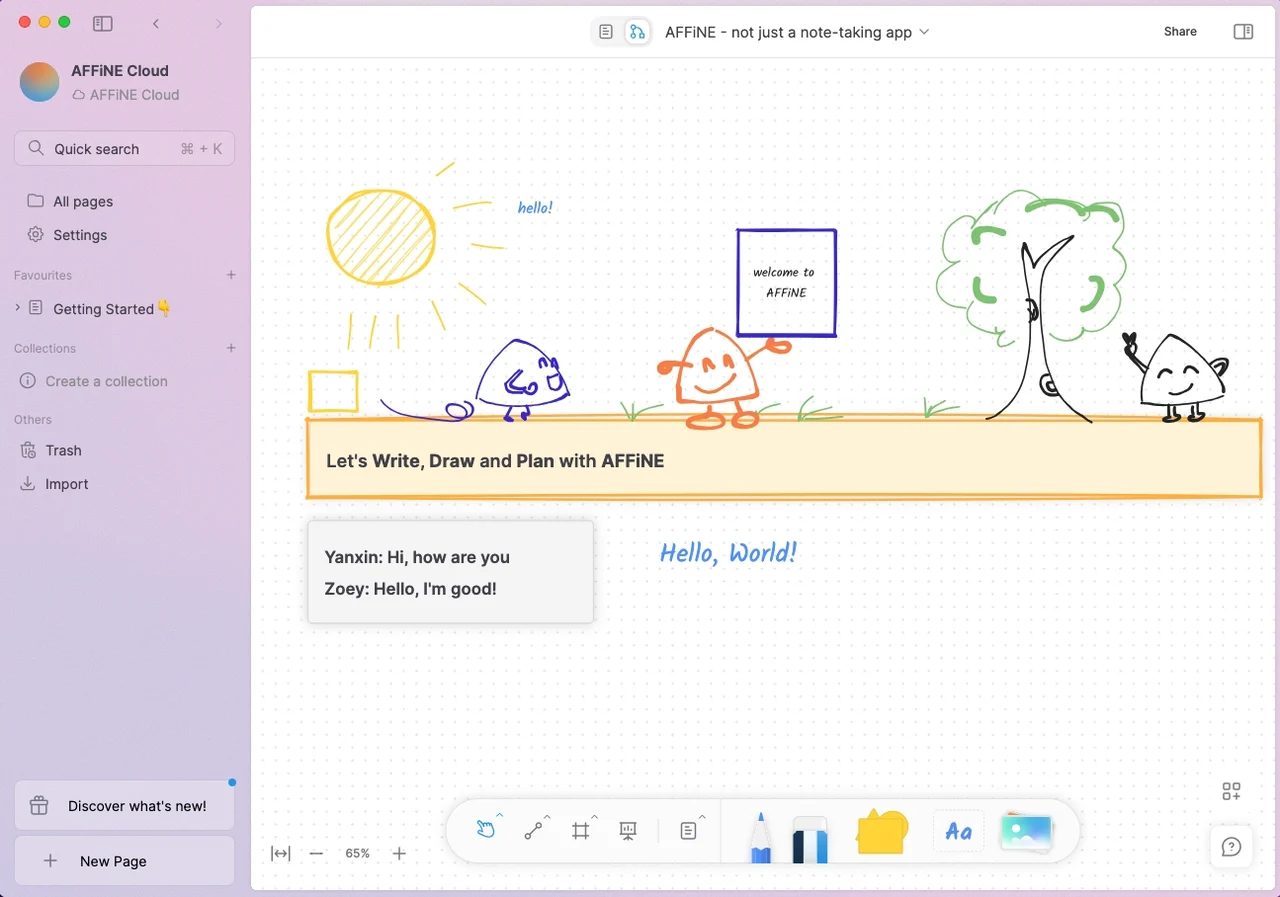Expand the connector tool options arrow

548,816
